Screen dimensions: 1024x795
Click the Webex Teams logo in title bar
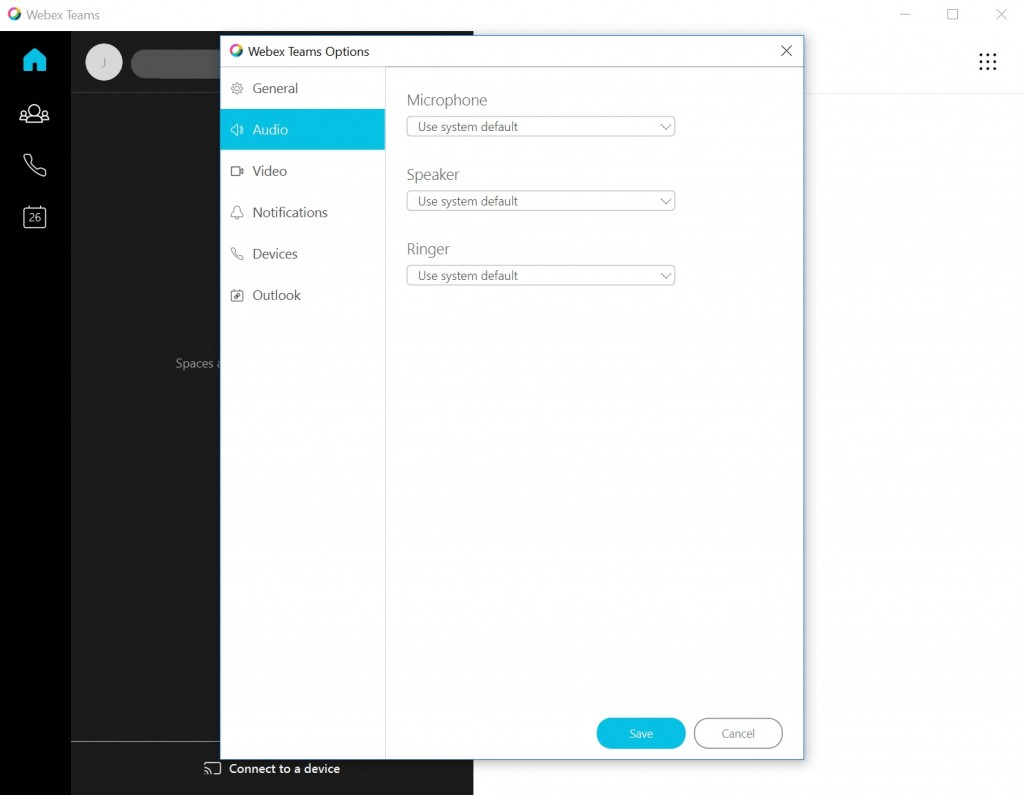14,14
